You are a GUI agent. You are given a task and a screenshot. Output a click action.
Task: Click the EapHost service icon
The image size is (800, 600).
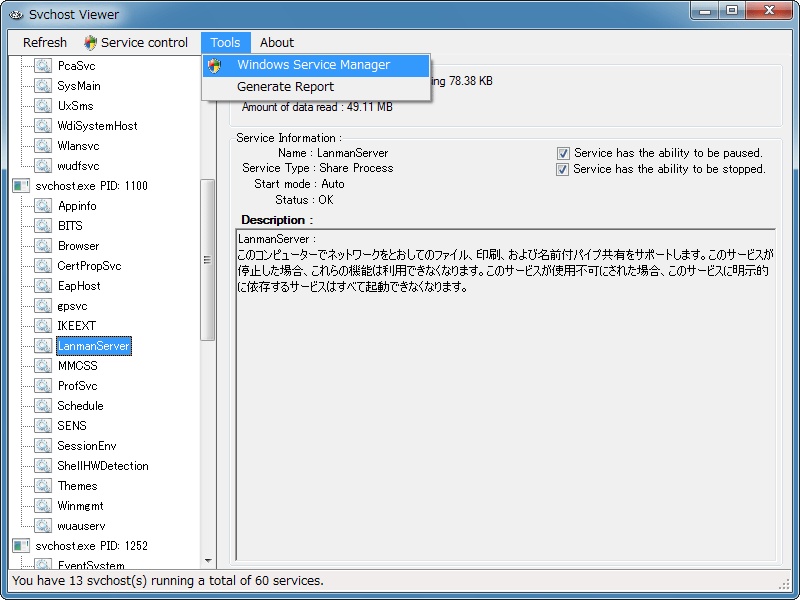pos(43,286)
